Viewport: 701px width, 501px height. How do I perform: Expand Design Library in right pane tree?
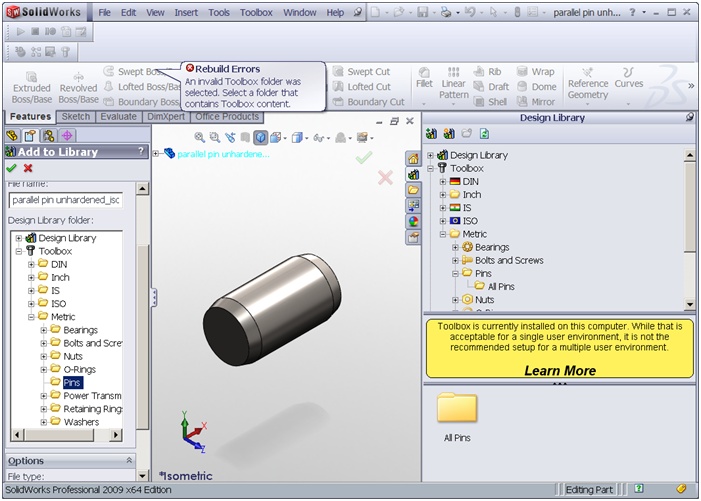(x=430, y=155)
